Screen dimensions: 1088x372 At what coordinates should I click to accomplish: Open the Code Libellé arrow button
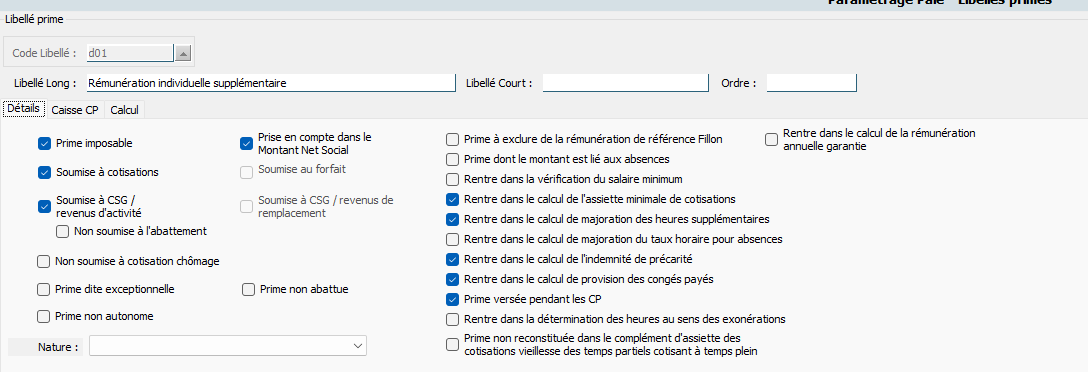coord(182,53)
